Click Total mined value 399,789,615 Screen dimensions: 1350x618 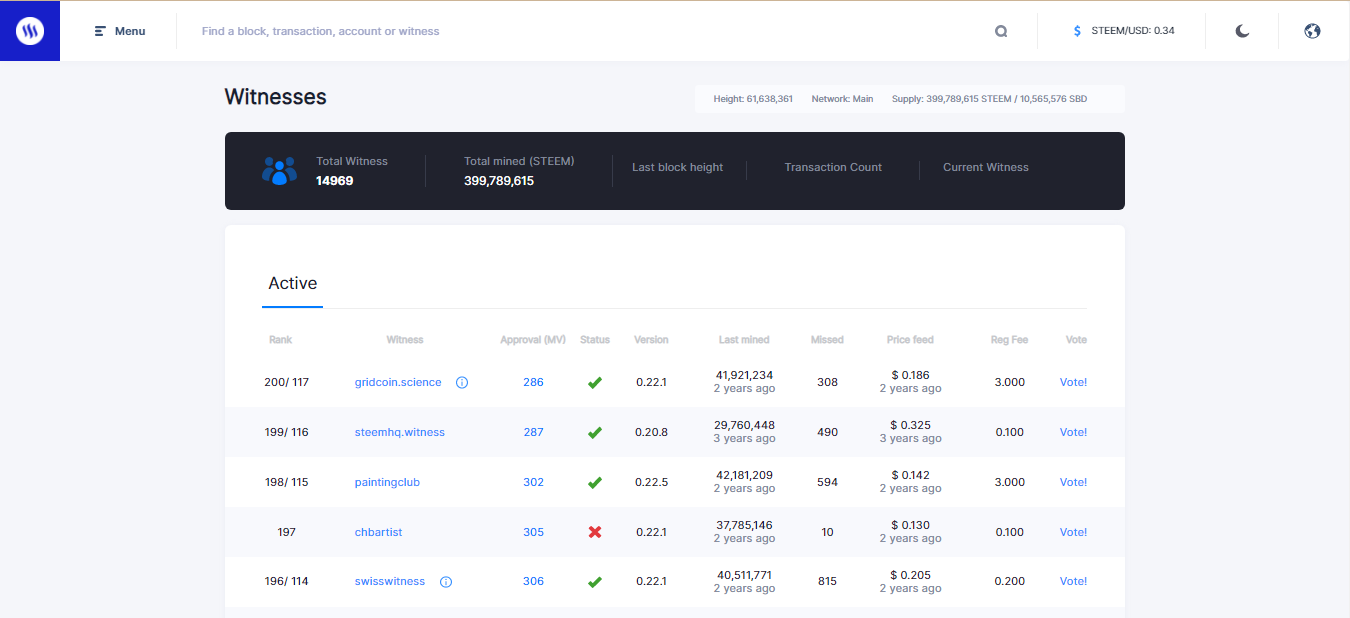tap(499, 181)
